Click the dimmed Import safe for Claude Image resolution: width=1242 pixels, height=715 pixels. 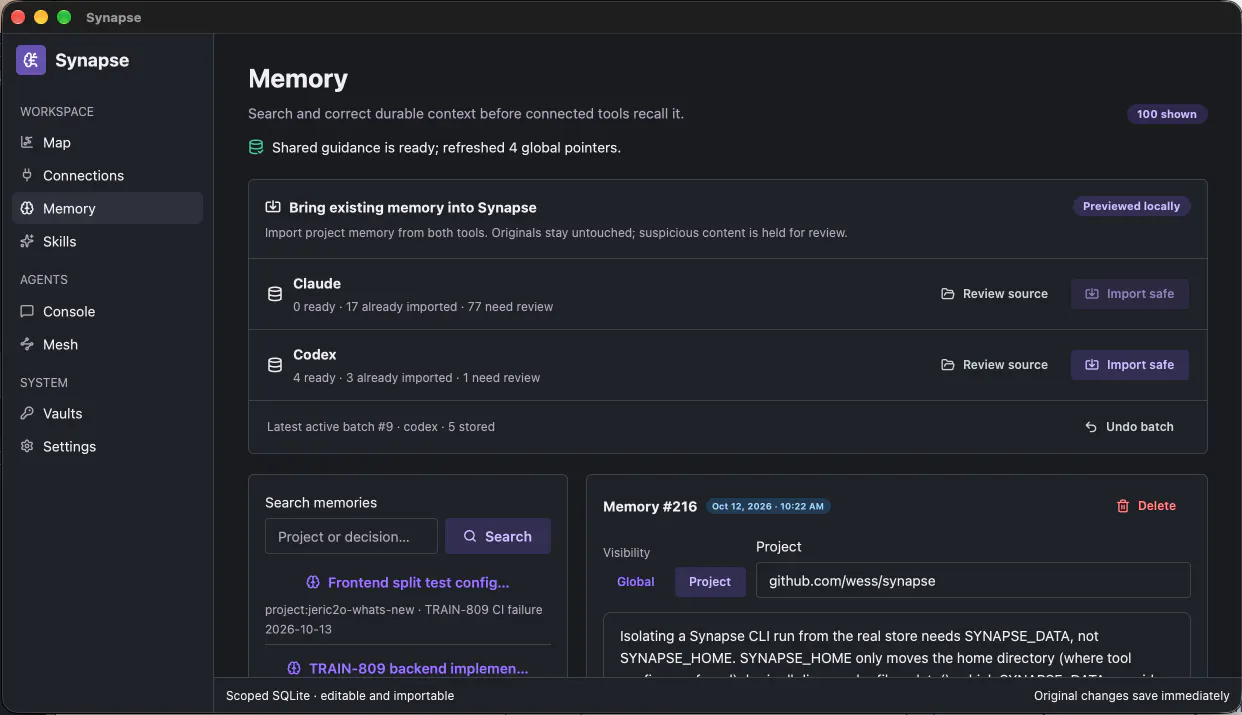click(1130, 294)
